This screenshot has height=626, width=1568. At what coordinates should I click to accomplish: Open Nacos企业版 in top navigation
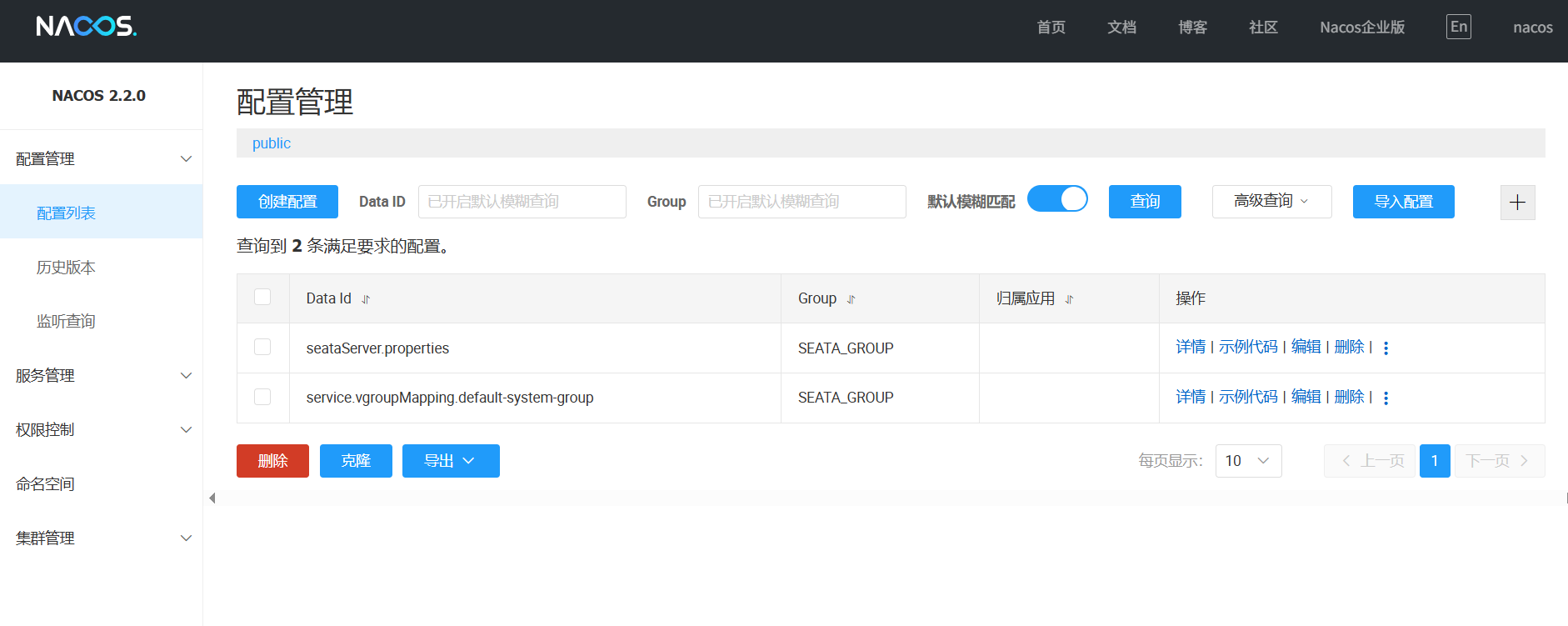tap(1362, 28)
